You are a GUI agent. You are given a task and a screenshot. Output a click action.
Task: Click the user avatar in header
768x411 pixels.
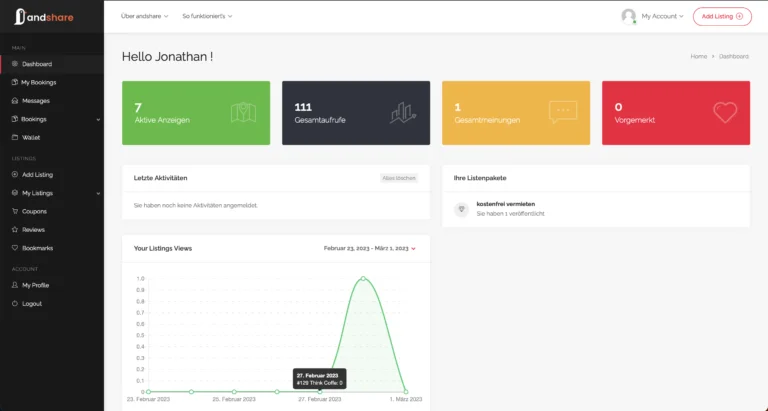628,16
